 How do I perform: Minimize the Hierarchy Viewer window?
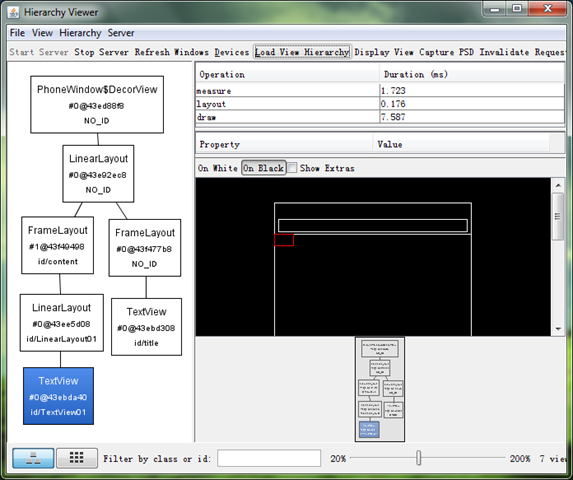495,9
